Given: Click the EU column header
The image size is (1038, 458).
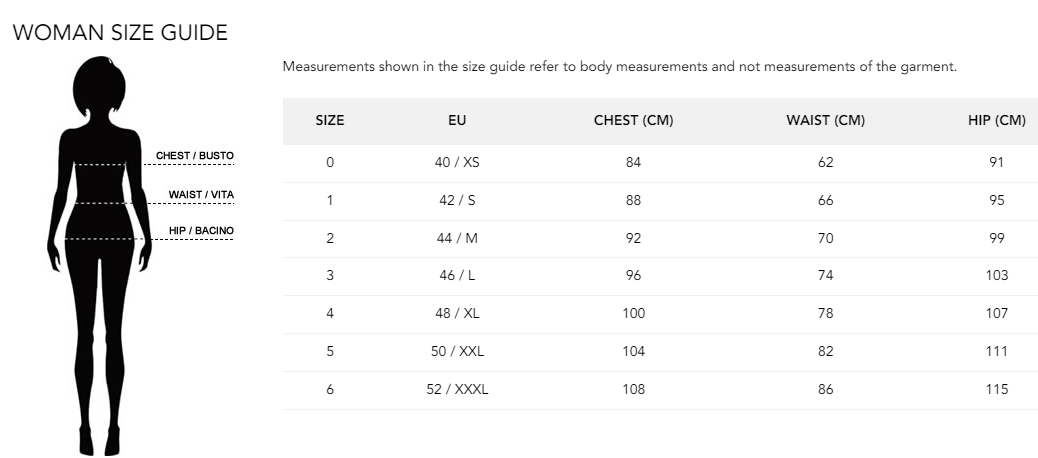Looking at the screenshot, I should point(457,121).
